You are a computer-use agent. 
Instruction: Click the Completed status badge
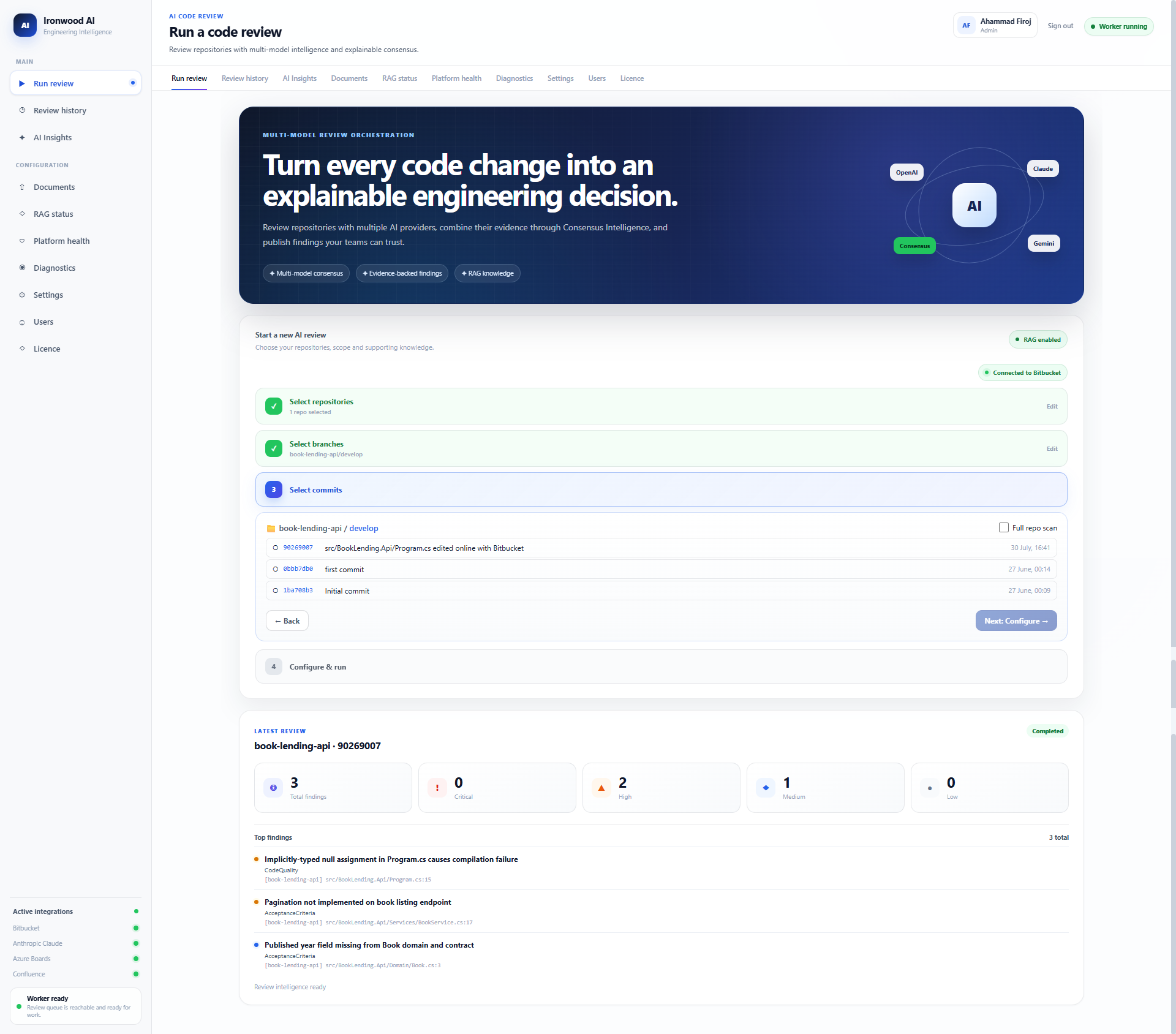point(1047,731)
